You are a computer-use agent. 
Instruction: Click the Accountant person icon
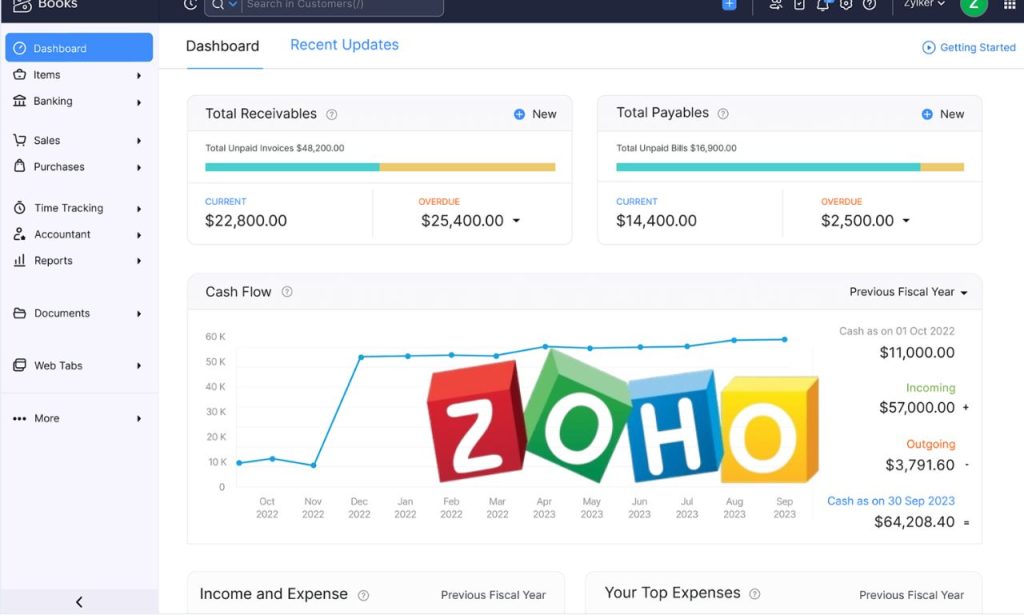20,234
